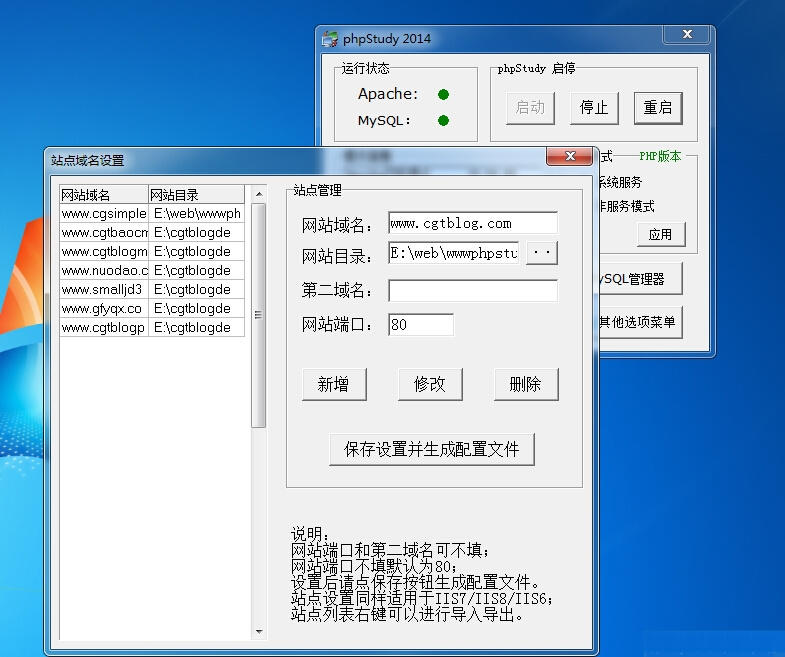Click the browse button next to 网站目录
This screenshot has height=657, width=785.
tap(542, 253)
